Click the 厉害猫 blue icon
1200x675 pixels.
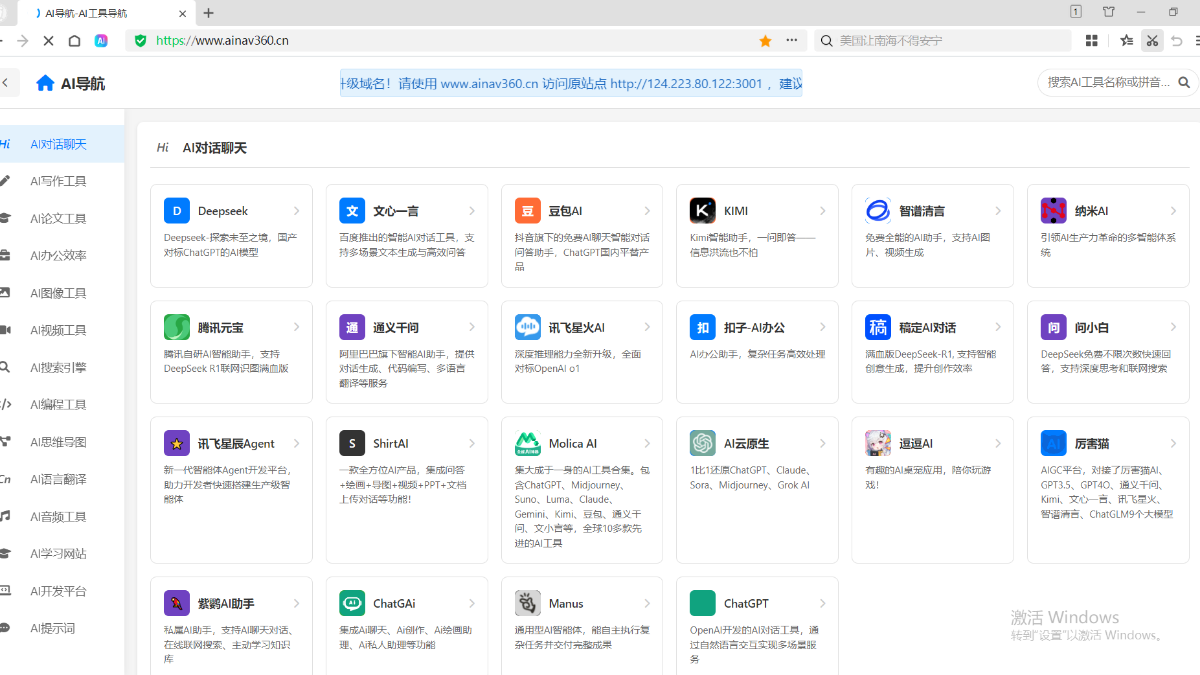[1054, 443]
